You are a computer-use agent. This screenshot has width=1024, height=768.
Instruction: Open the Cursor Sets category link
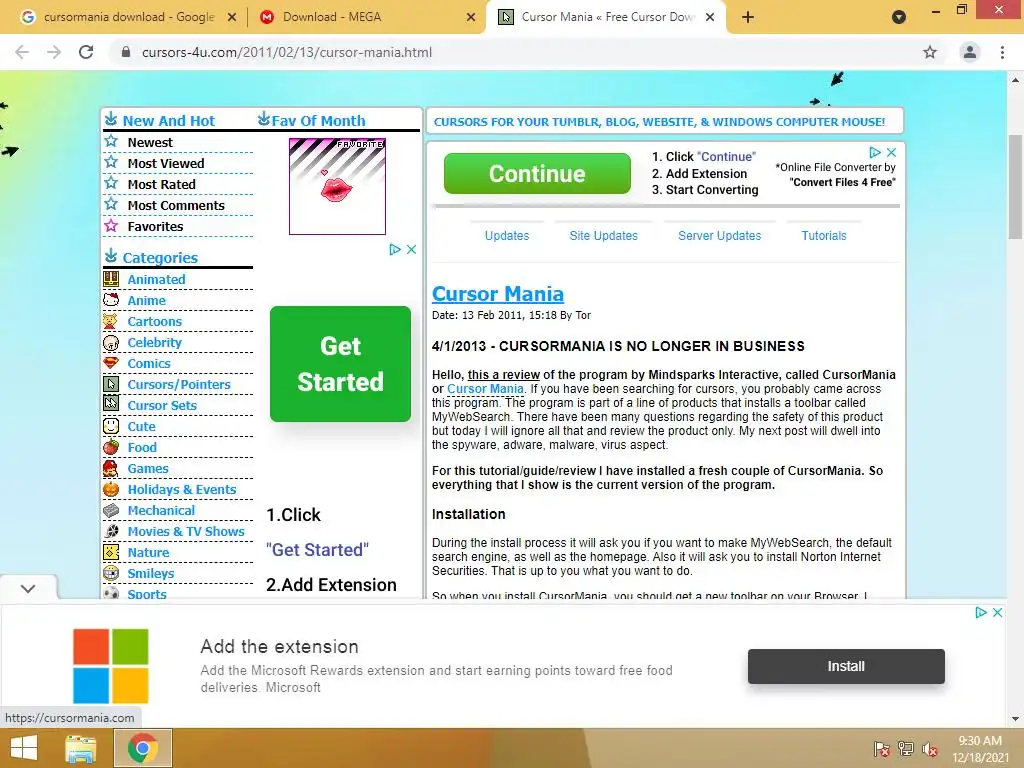point(162,405)
